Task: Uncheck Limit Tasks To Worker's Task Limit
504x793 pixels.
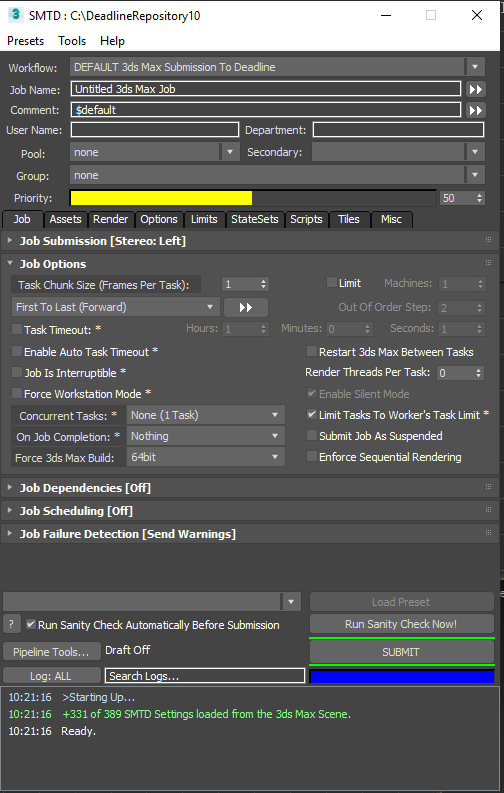Action: pyautogui.click(x=312, y=415)
